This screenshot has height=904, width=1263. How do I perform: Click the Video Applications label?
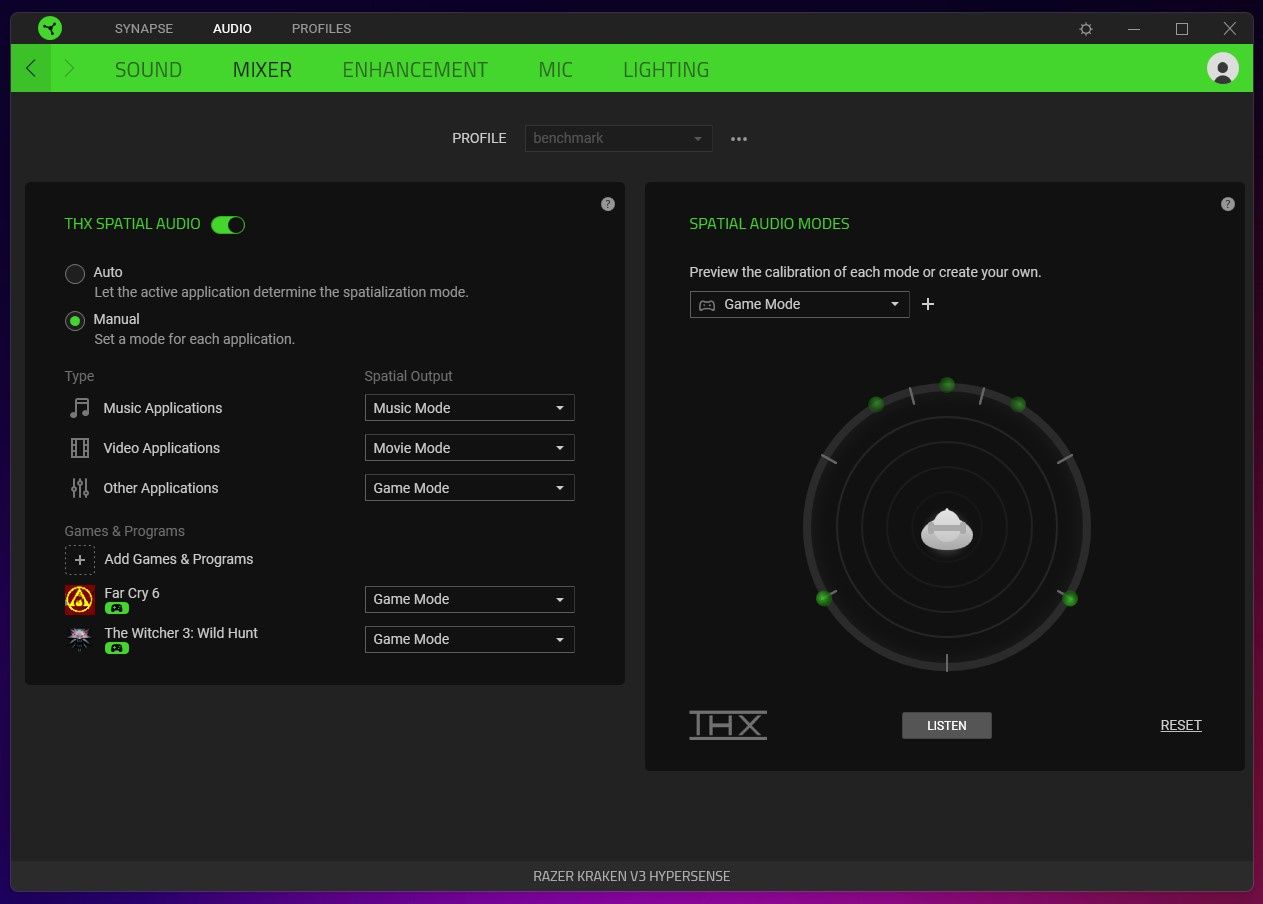coord(162,448)
